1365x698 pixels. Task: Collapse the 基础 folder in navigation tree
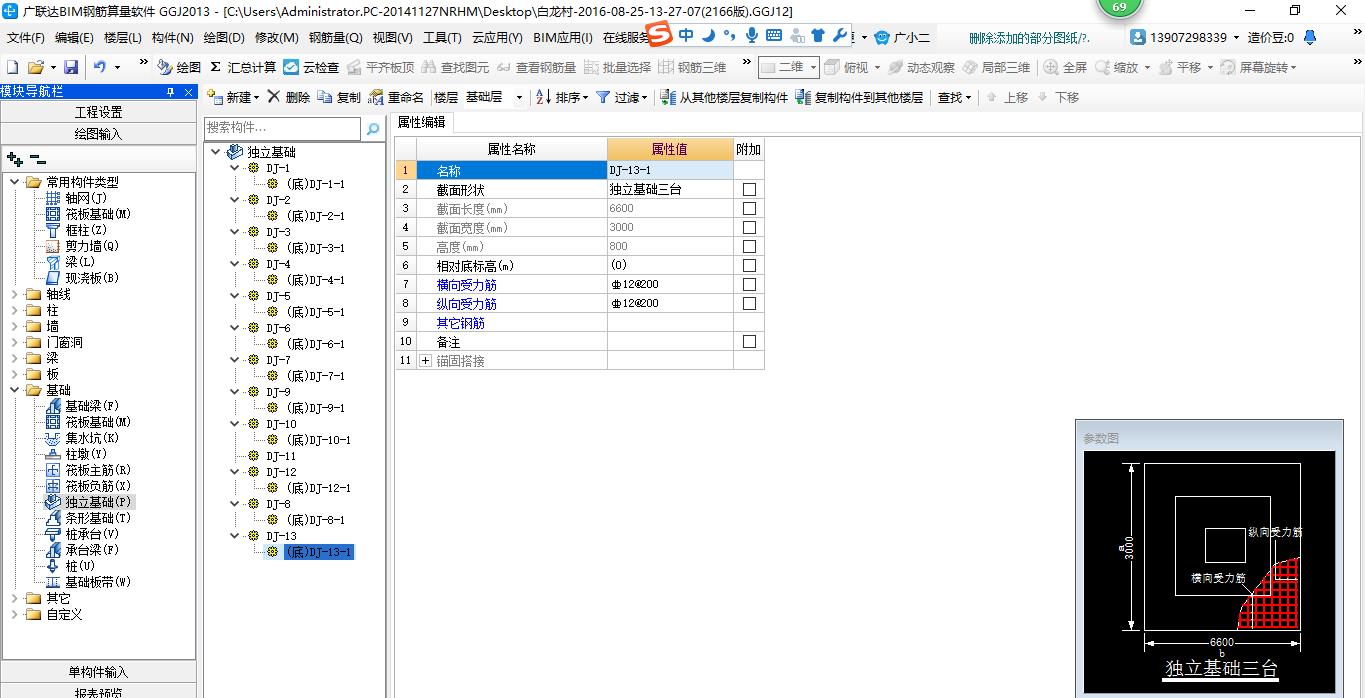(15, 390)
